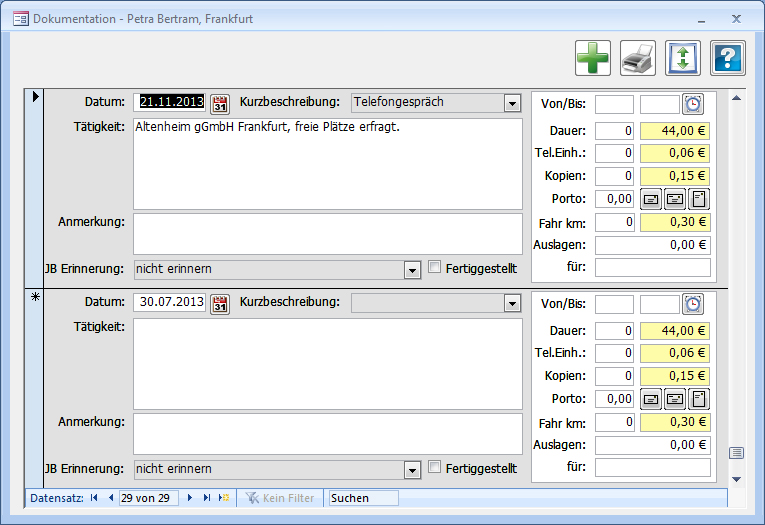Click clock icon in second record Von/Bis
Viewport: 765px width, 525px height.
[693, 303]
